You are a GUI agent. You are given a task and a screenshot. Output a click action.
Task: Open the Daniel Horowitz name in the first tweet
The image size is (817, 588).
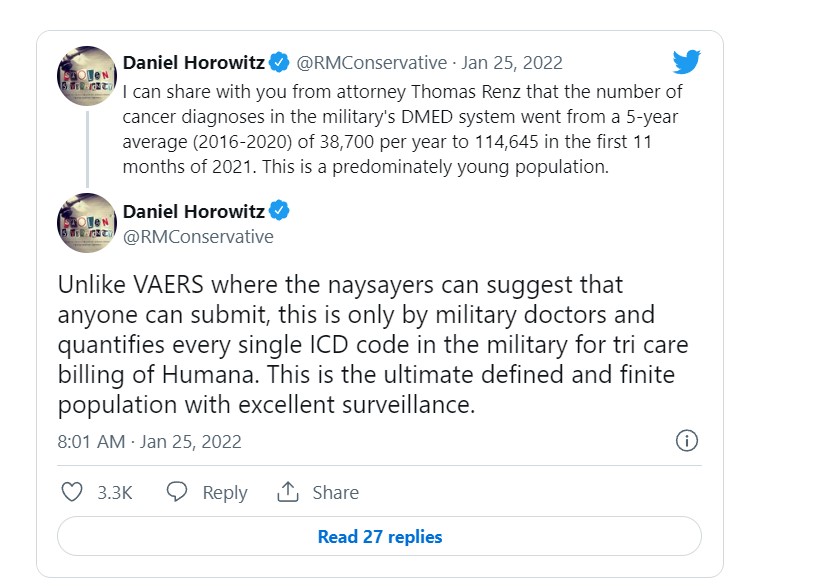pos(193,63)
